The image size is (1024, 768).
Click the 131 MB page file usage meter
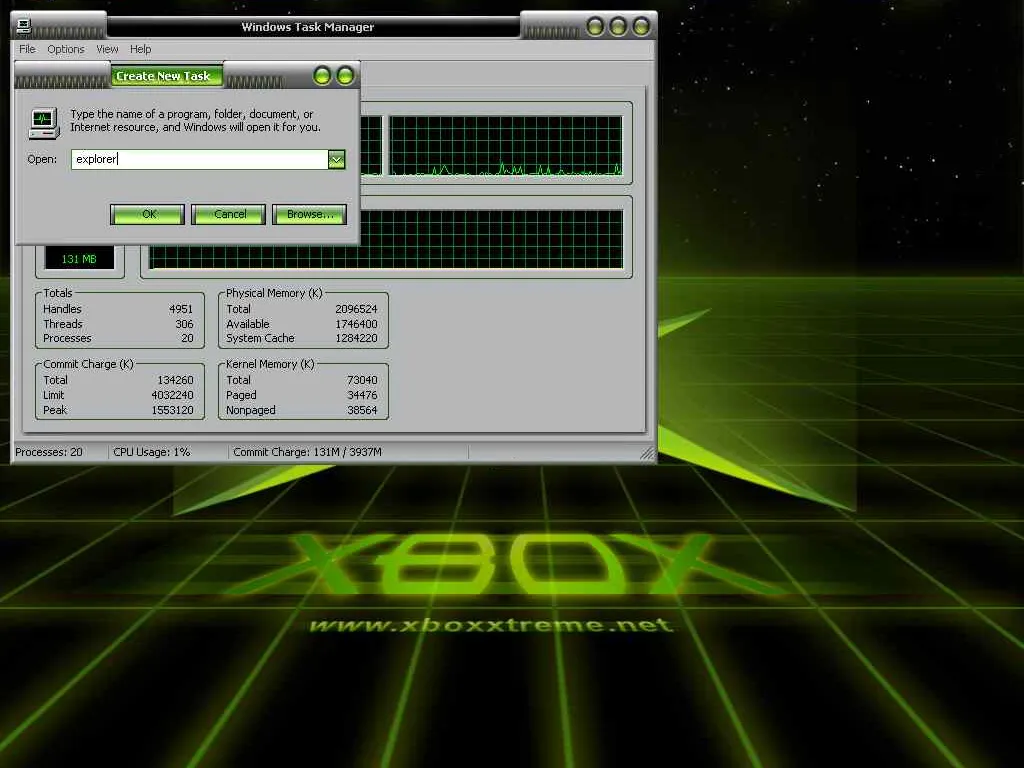(79, 259)
